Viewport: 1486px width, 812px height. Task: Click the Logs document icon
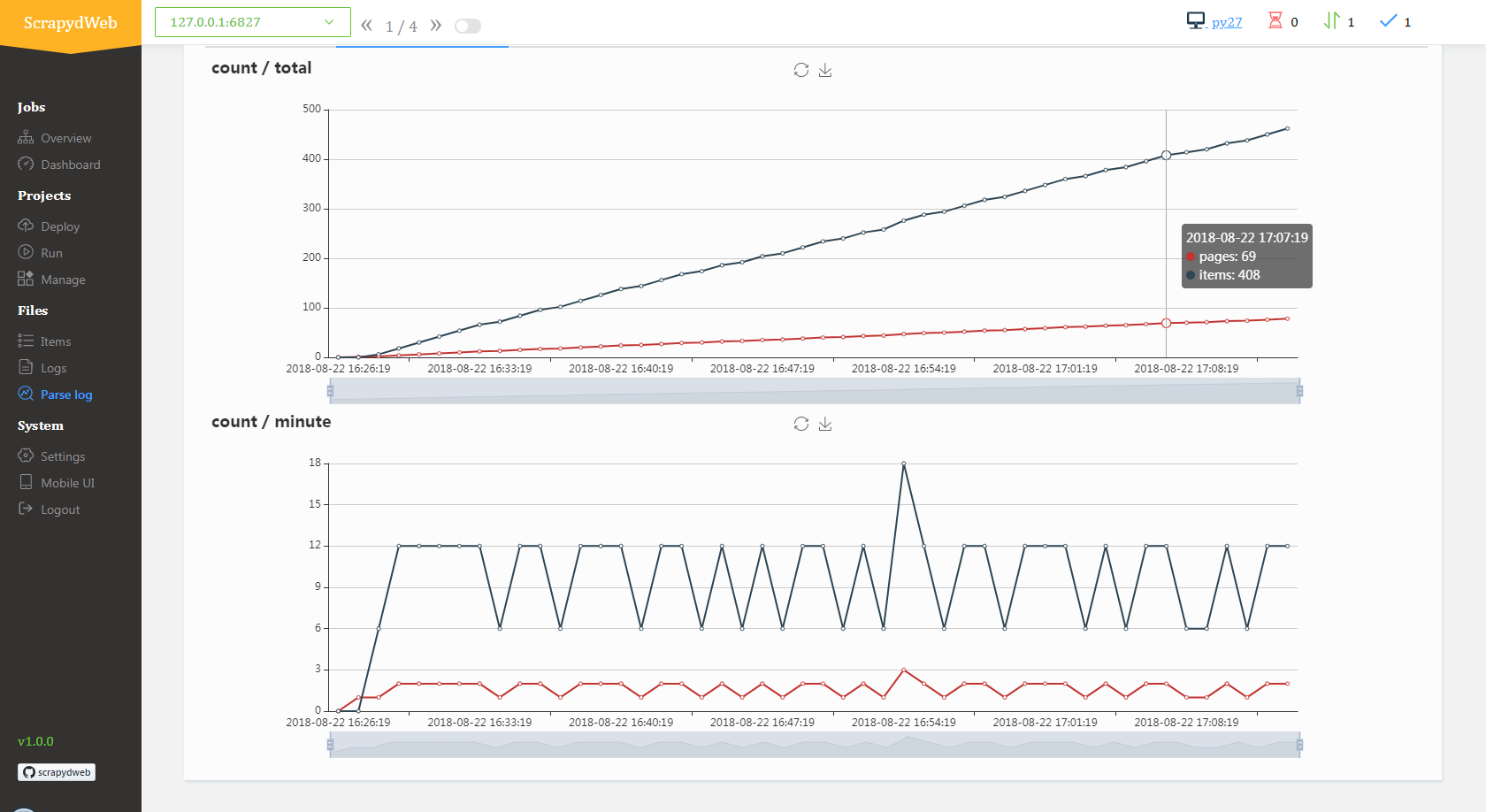point(26,367)
